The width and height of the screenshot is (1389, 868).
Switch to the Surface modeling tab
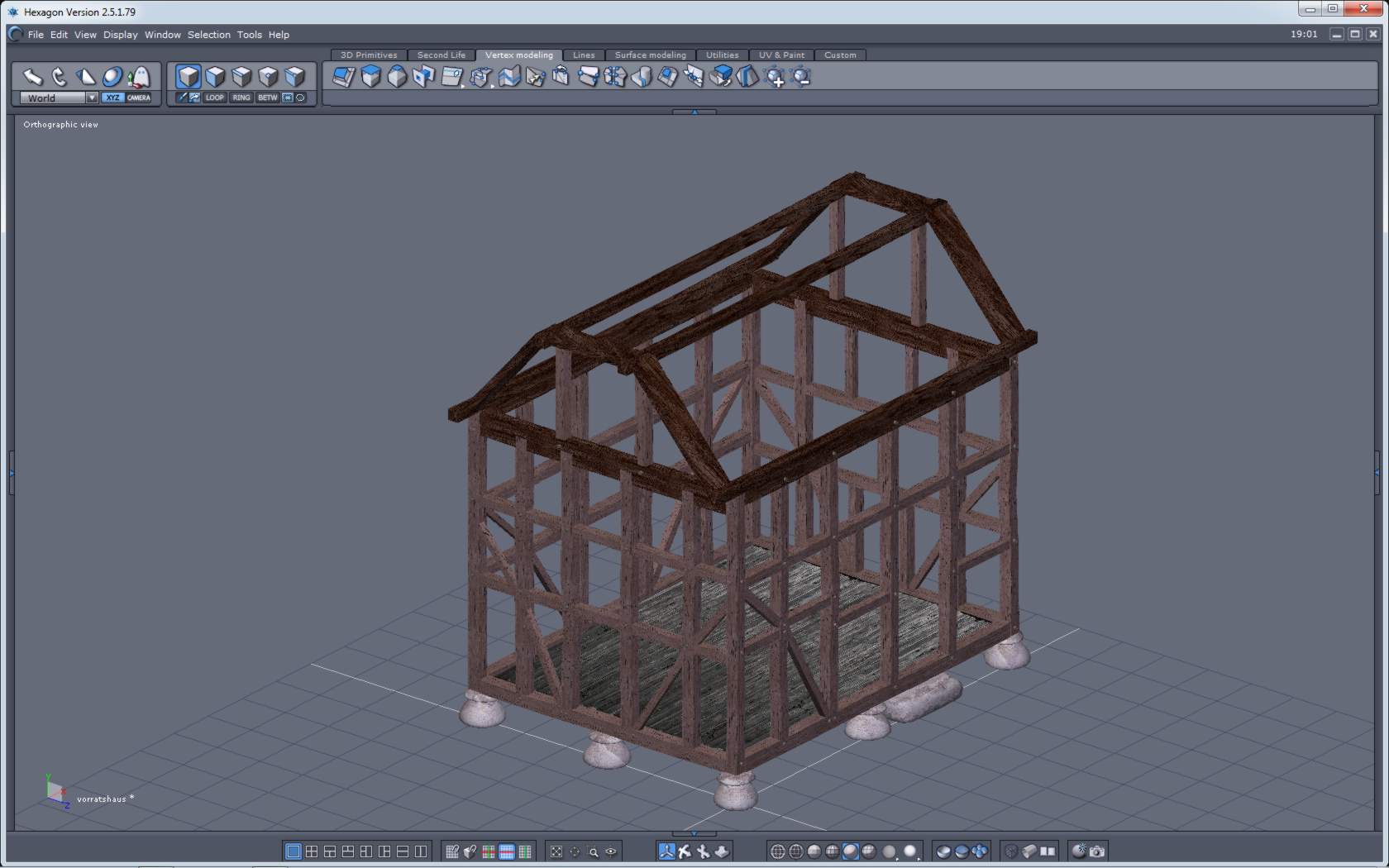click(x=651, y=55)
